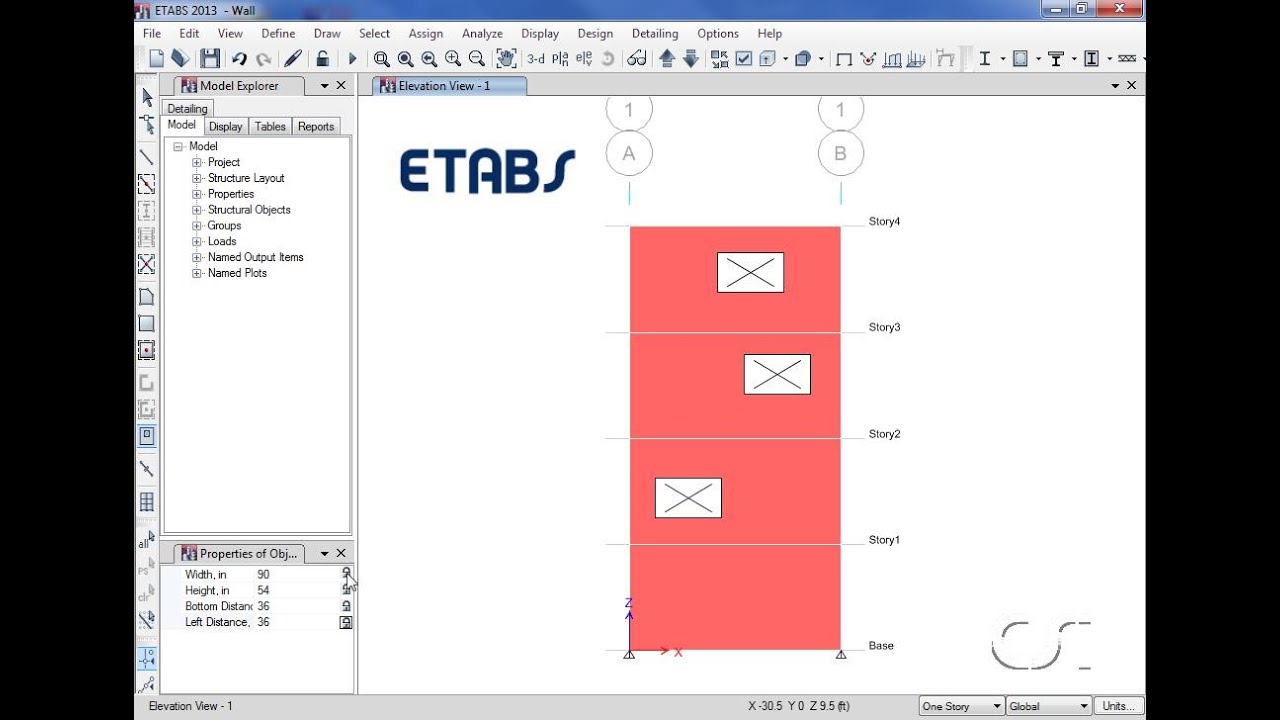Toggle the model lock padlock icon

click(322, 59)
